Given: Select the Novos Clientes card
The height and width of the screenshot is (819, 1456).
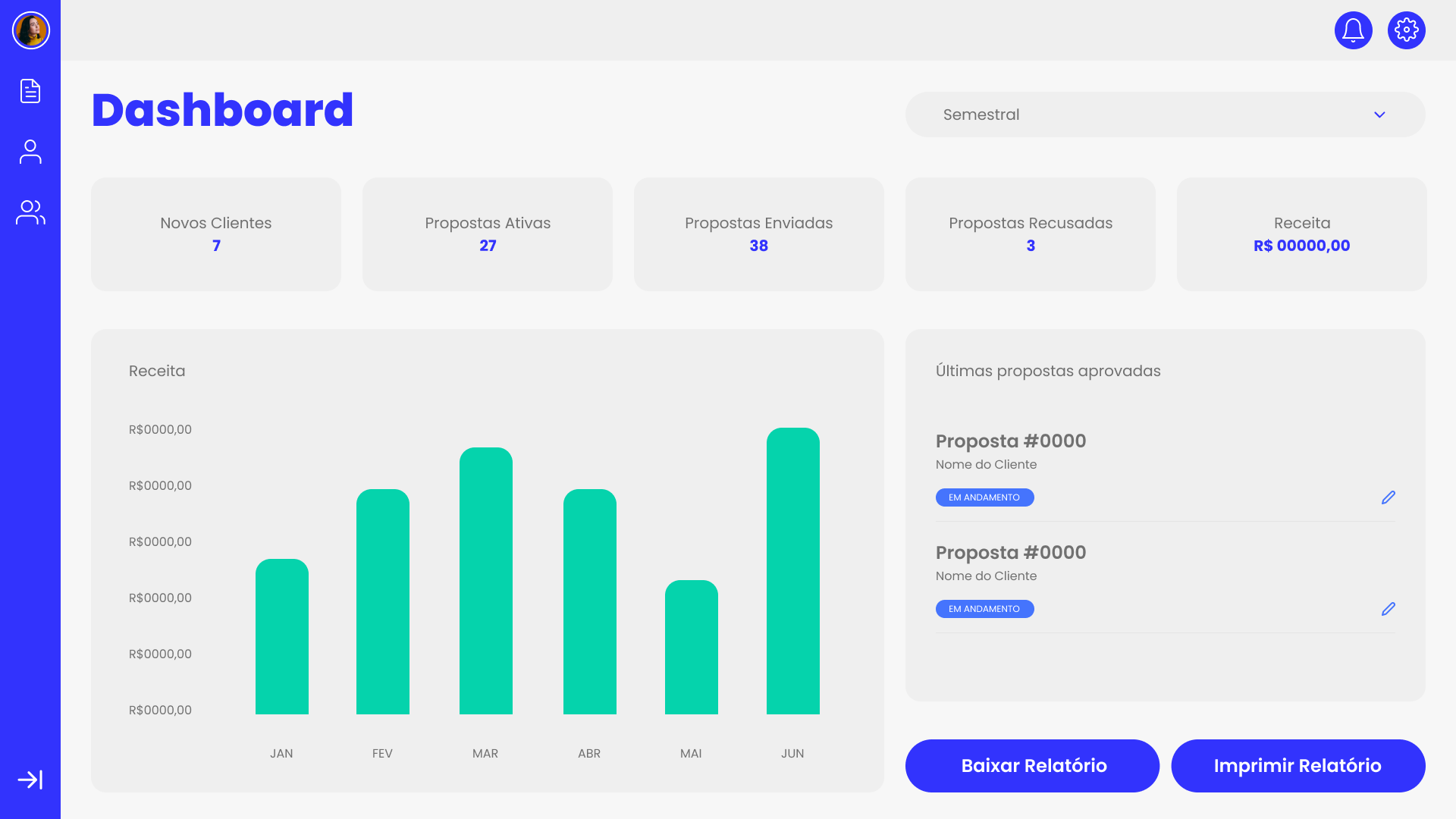Looking at the screenshot, I should click(215, 234).
